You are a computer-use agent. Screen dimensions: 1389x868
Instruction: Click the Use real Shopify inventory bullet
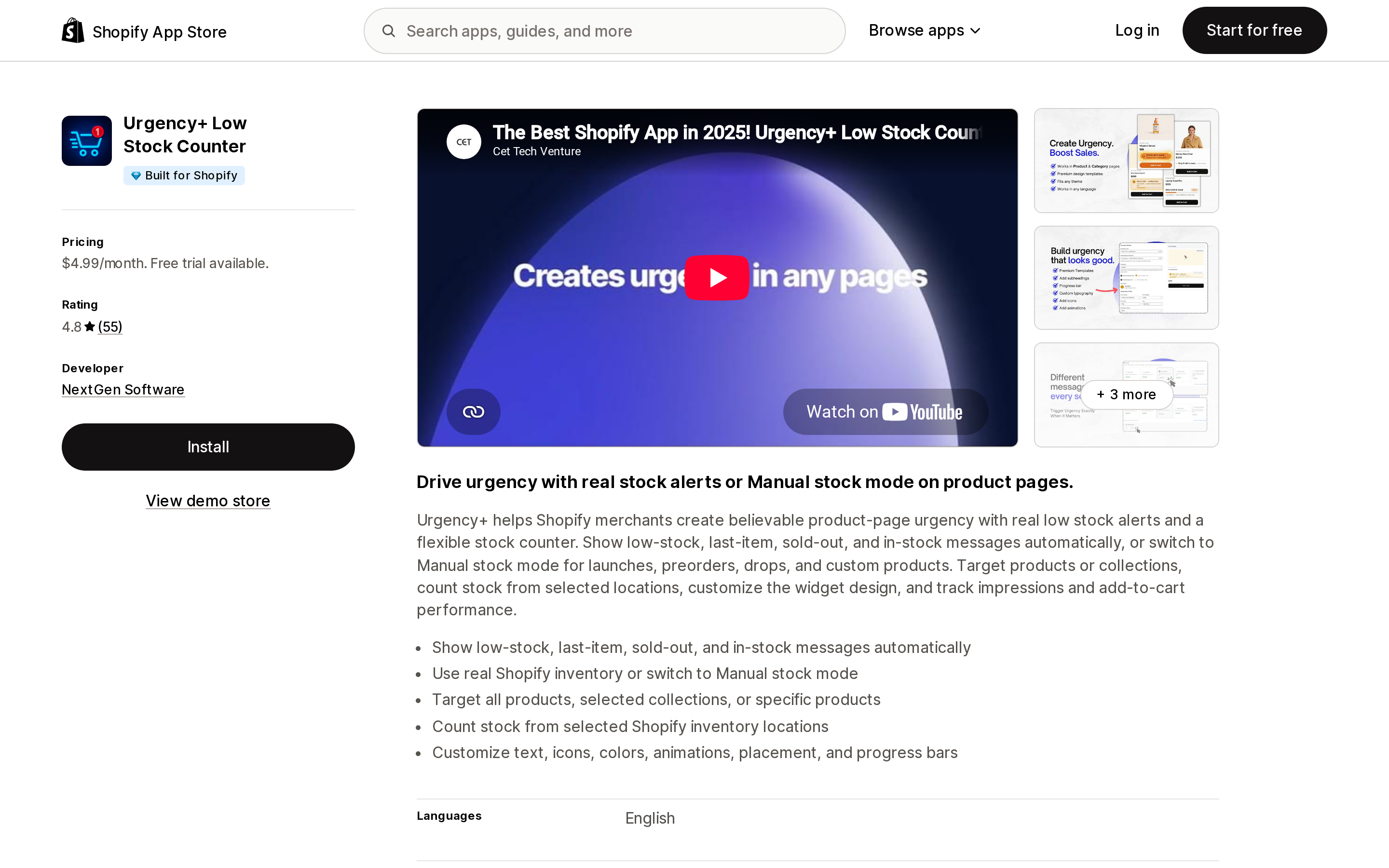click(645, 673)
